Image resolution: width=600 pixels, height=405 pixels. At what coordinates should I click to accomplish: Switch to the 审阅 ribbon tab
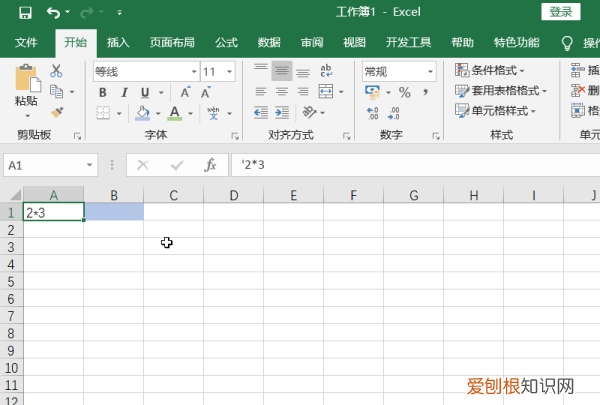312,42
